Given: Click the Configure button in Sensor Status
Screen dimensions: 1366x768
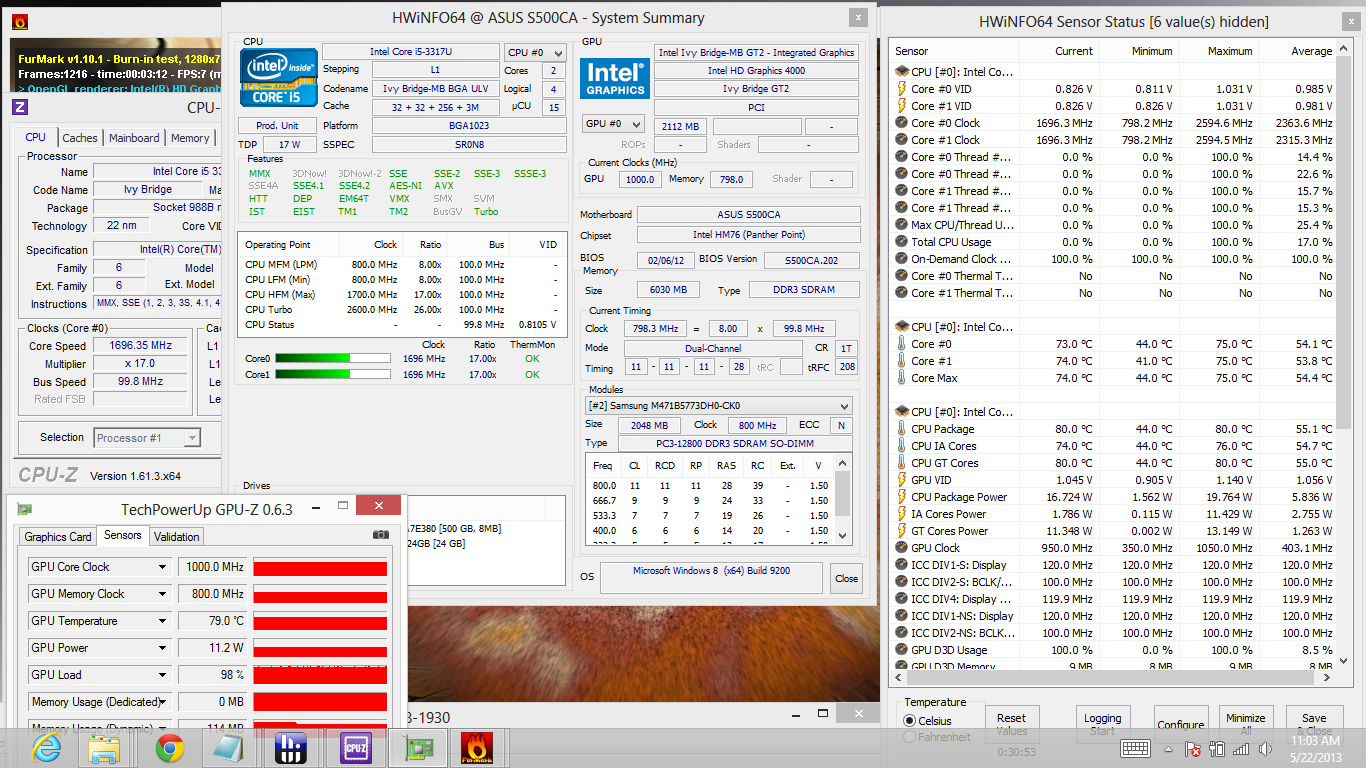Looking at the screenshot, I should 1180,724.
